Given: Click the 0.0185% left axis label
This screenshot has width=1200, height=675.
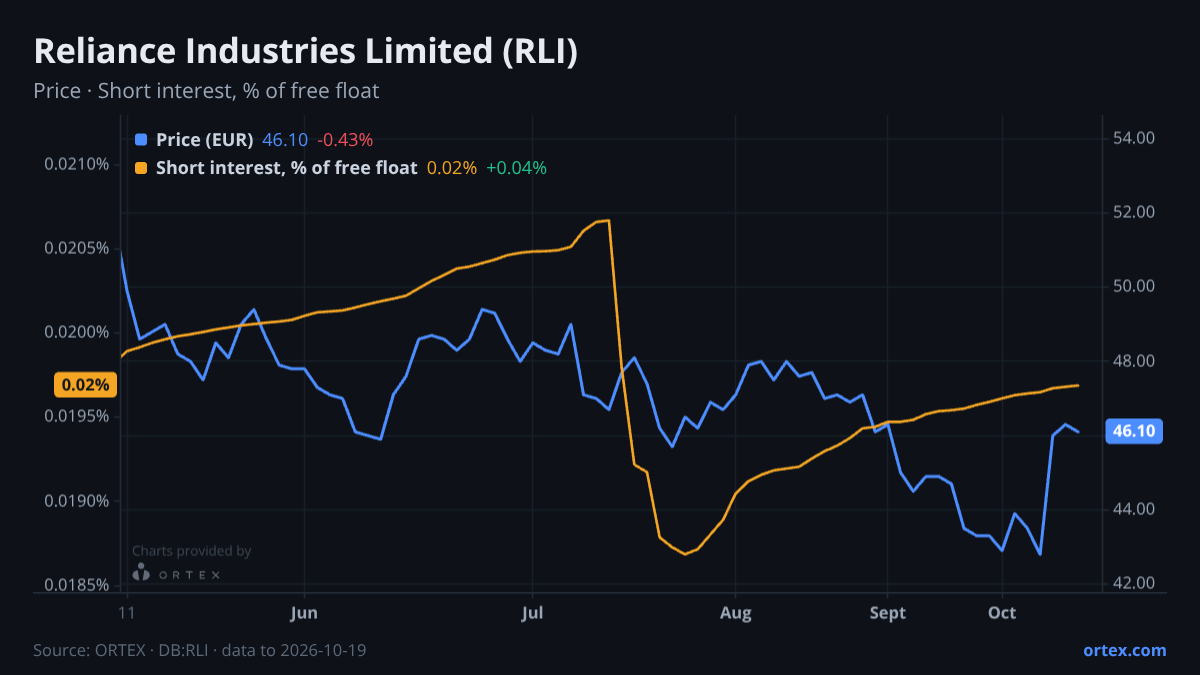Looking at the screenshot, I should [77, 585].
